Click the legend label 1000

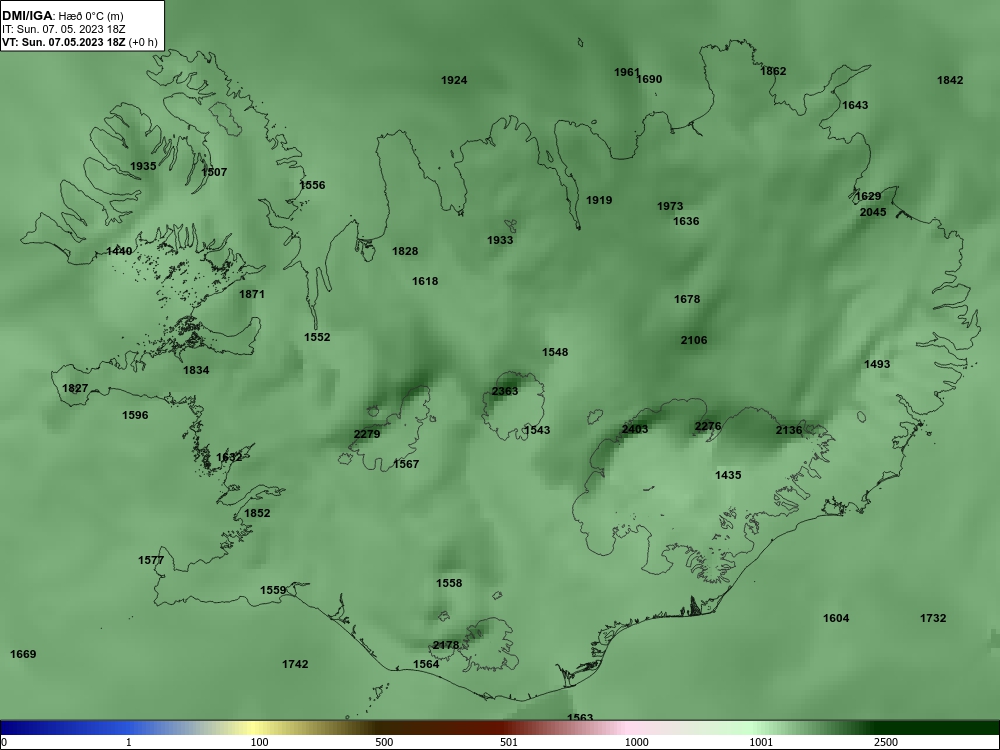point(636,742)
